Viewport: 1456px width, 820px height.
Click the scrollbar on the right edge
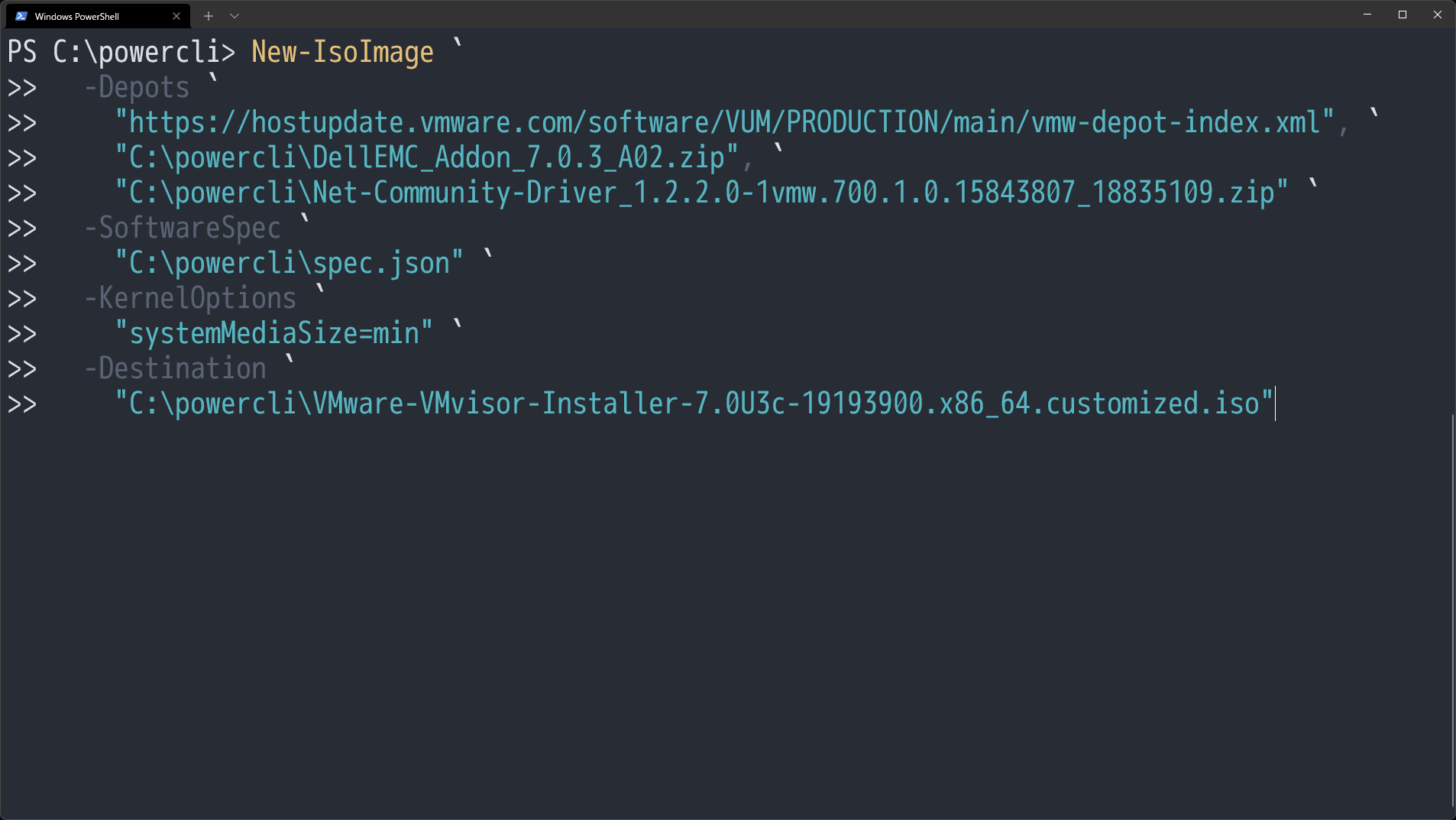click(x=1450, y=611)
